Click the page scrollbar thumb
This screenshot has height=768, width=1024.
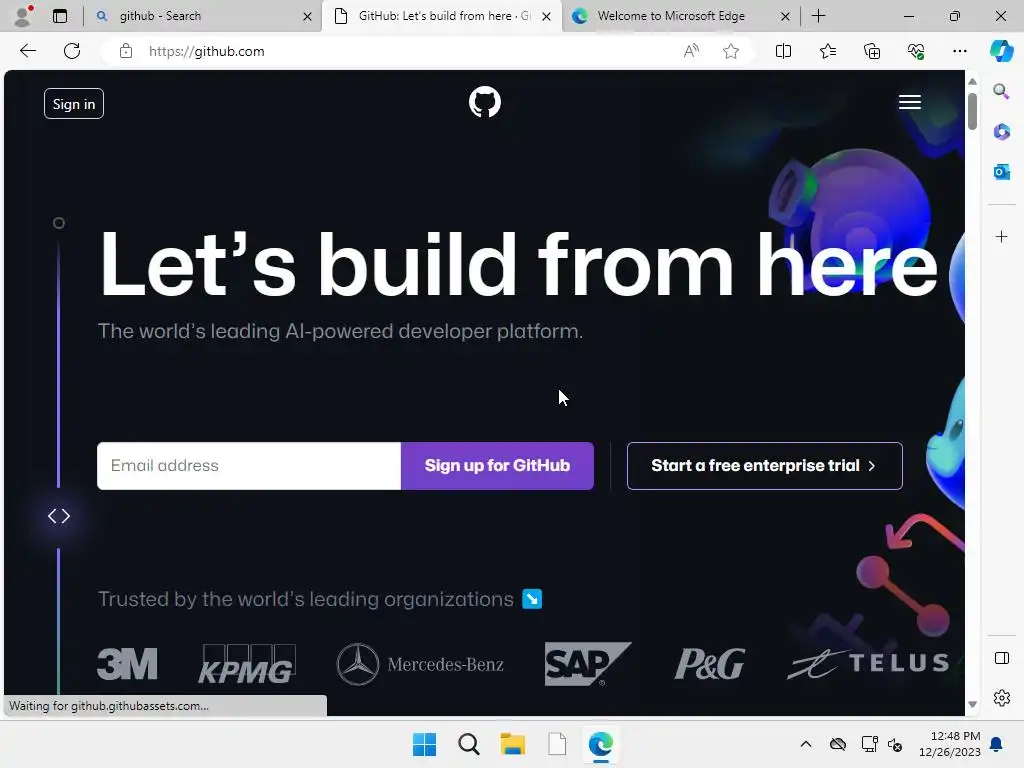pyautogui.click(x=972, y=111)
